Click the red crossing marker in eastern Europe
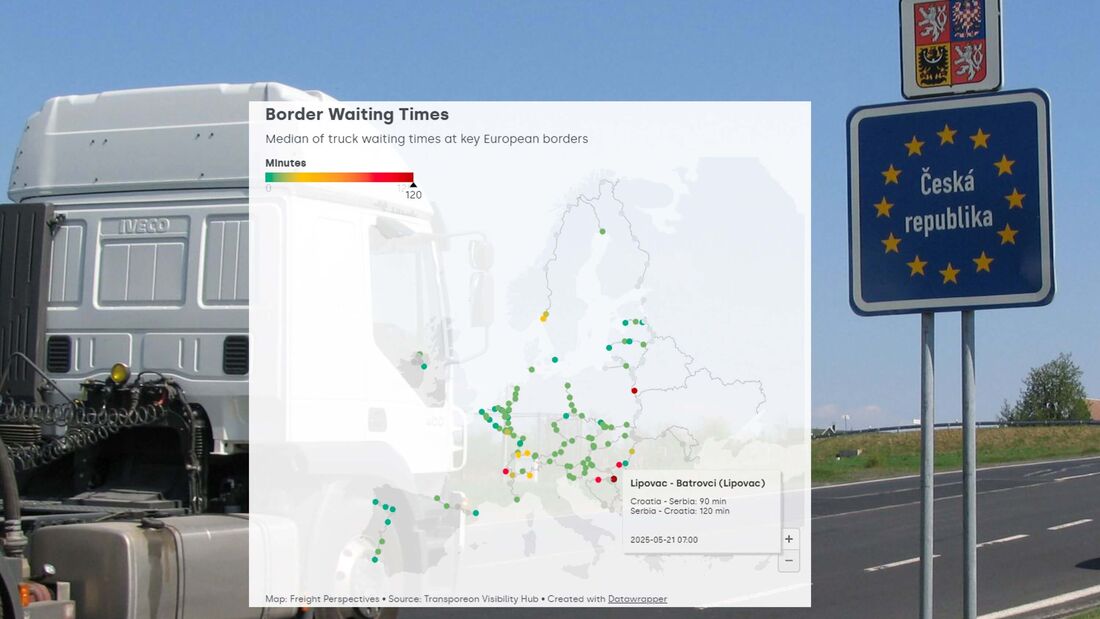1100x619 pixels. coord(633,390)
